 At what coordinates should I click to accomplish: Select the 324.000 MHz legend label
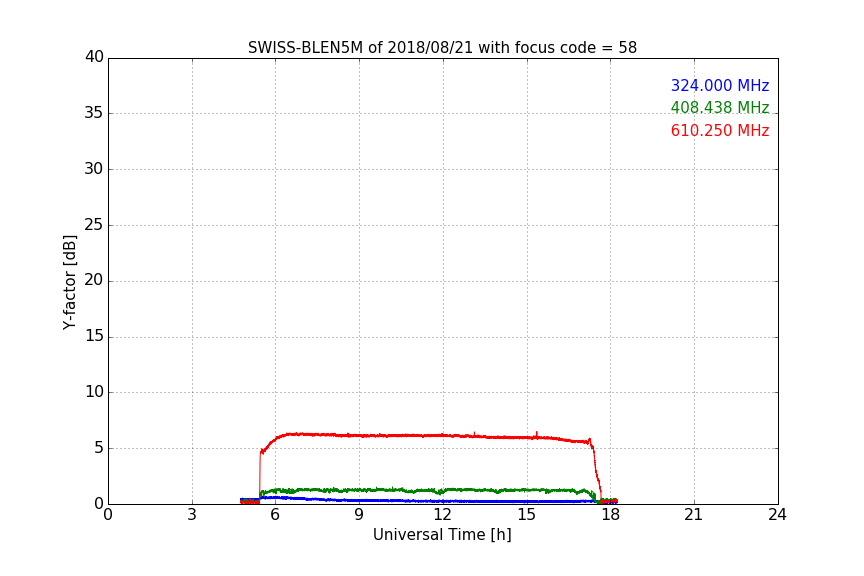coord(720,85)
